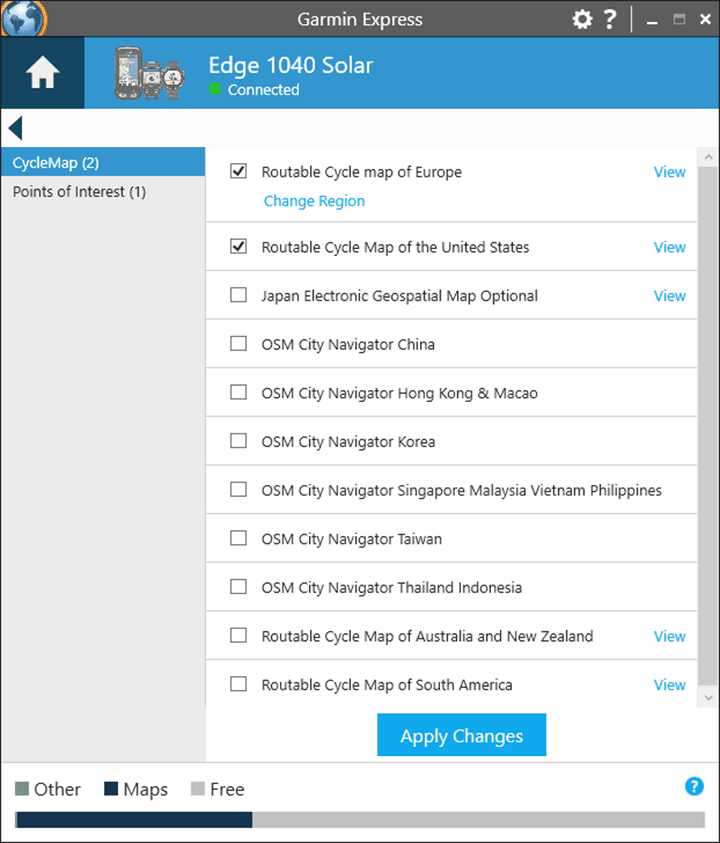The image size is (720, 843).
Task: Open the settings gear icon
Action: (x=582, y=19)
